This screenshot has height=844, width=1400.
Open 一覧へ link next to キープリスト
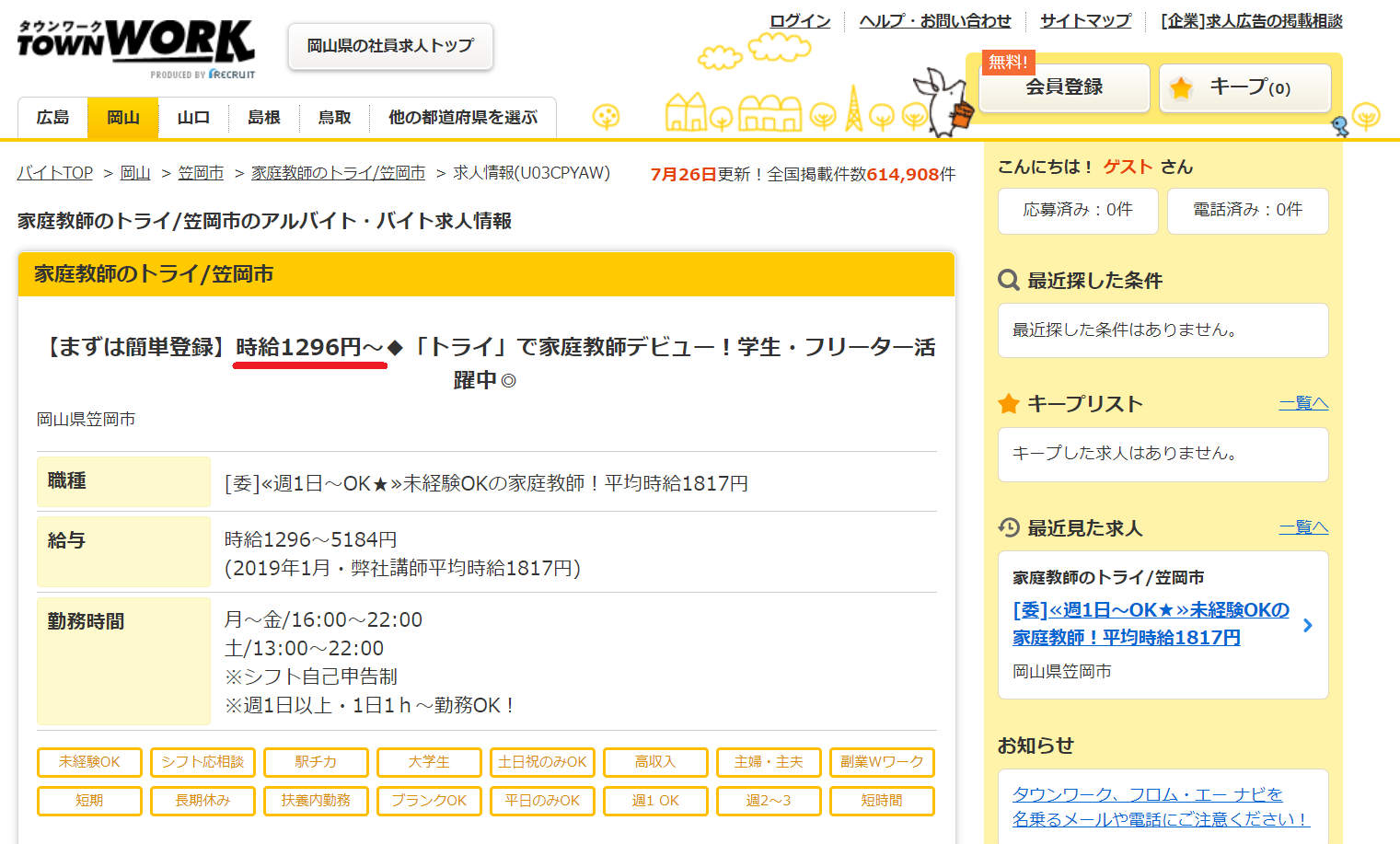click(x=1303, y=403)
